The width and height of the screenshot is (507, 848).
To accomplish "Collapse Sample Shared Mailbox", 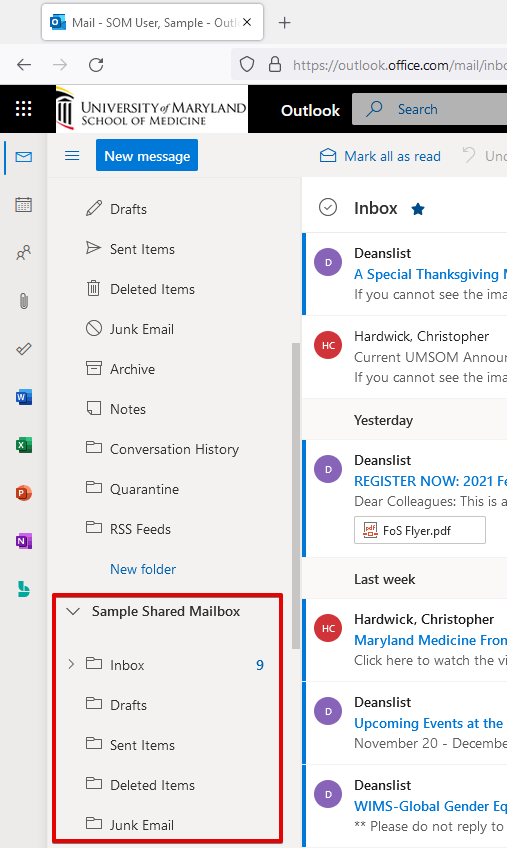I will click(73, 611).
